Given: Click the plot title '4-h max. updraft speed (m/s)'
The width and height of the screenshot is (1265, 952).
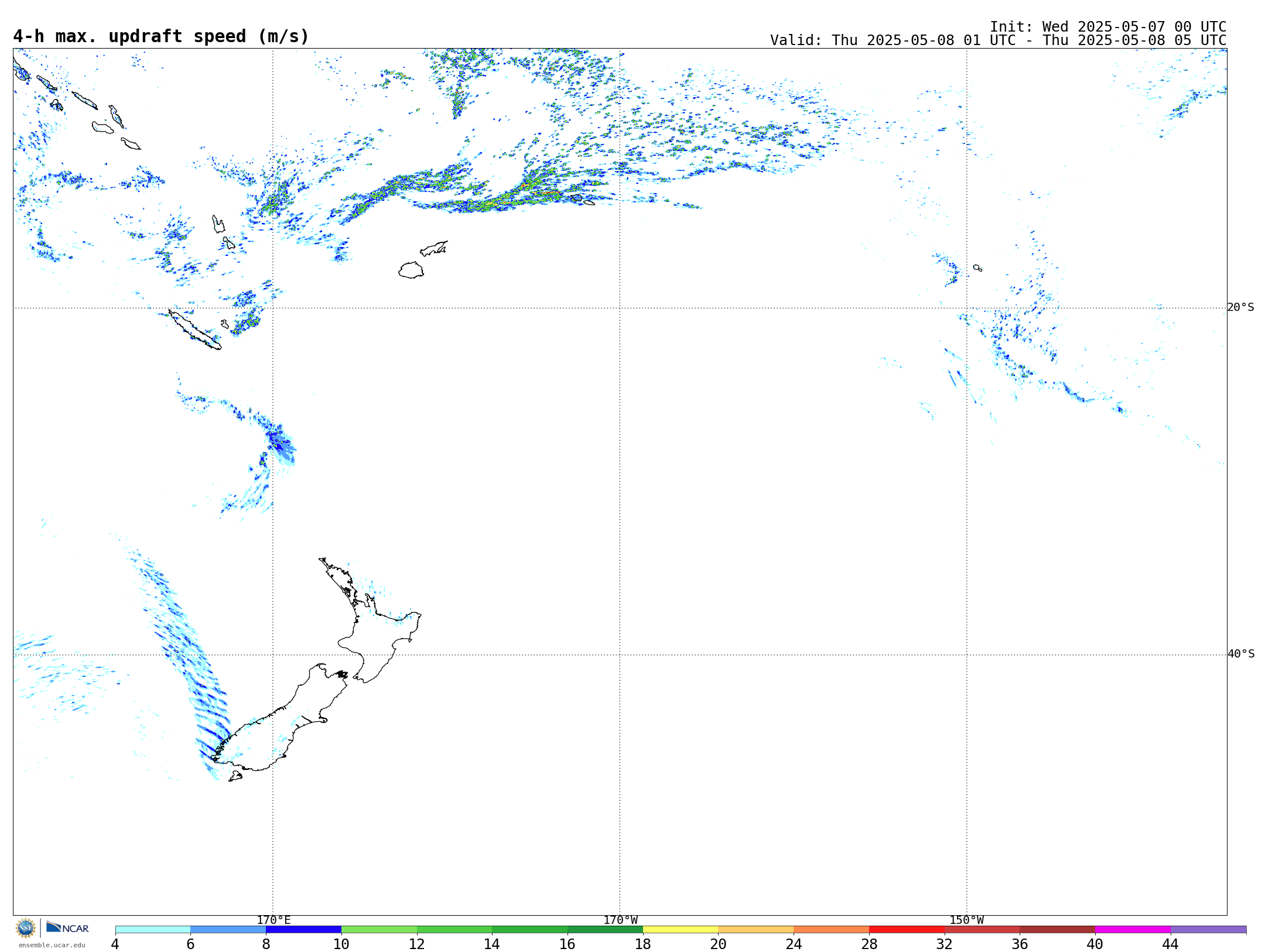Looking at the screenshot, I should (x=161, y=36).
